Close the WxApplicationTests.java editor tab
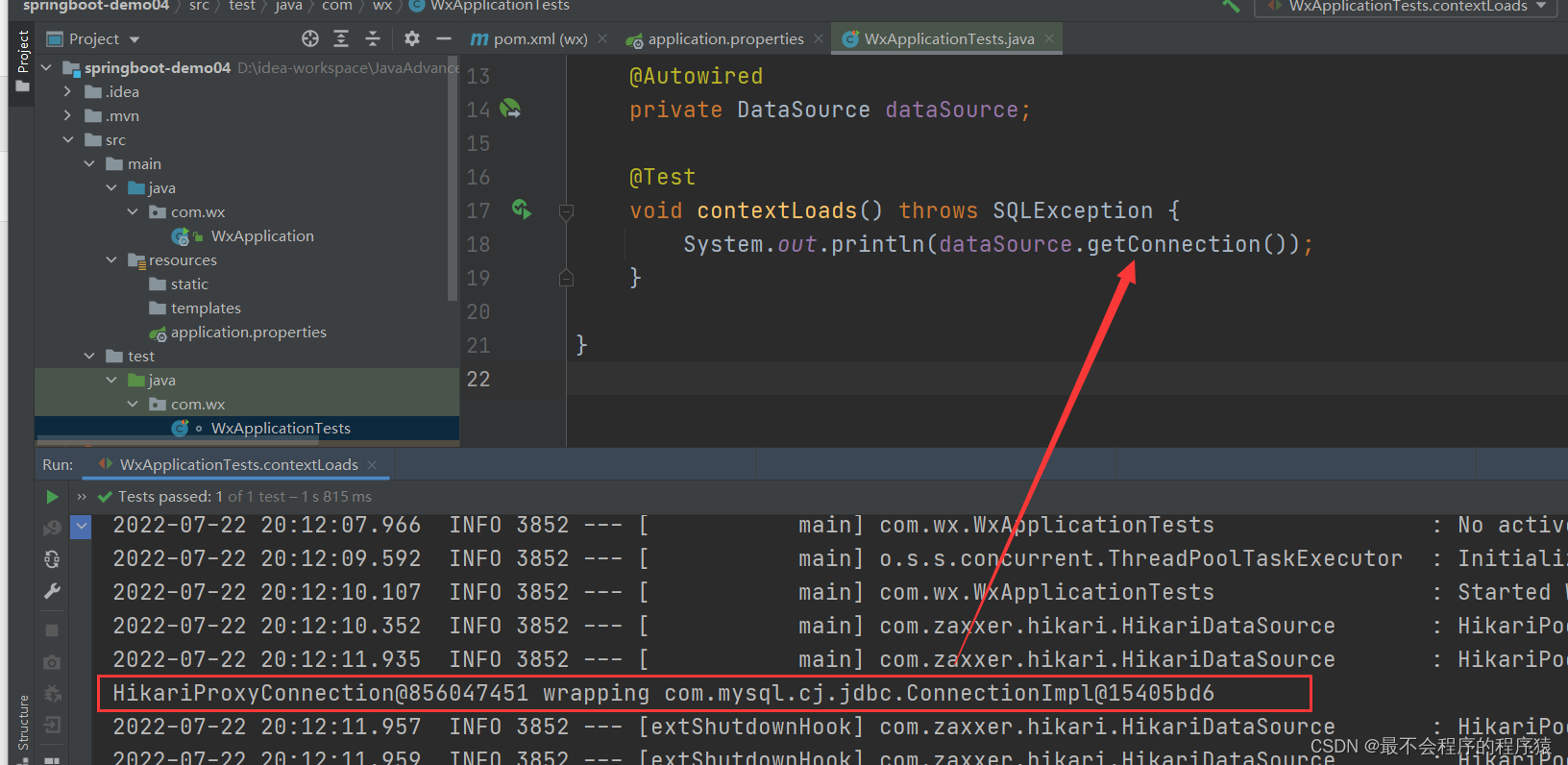The width and height of the screenshot is (1568, 765). 1049,38
